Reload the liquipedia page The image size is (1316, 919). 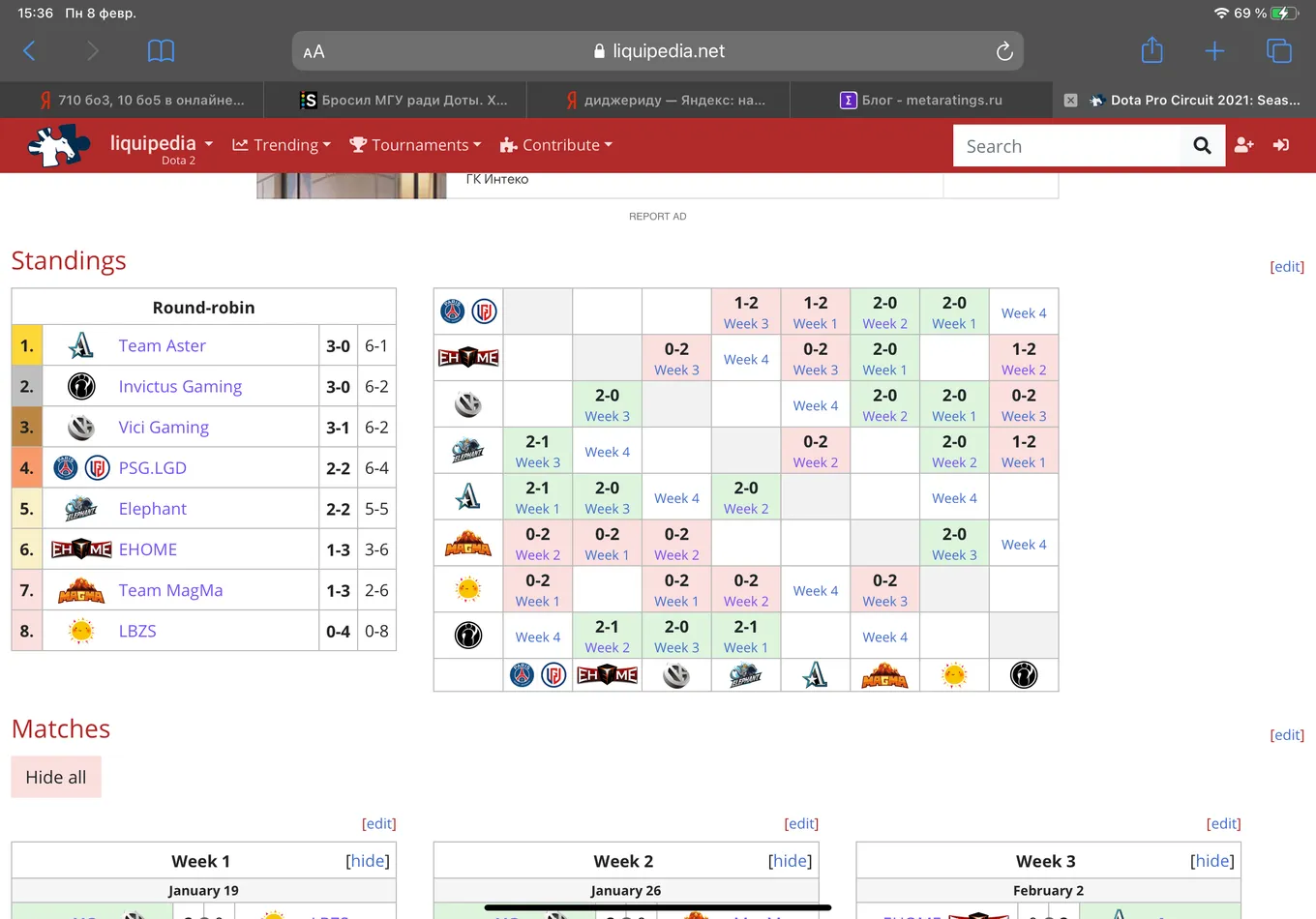coord(1004,51)
